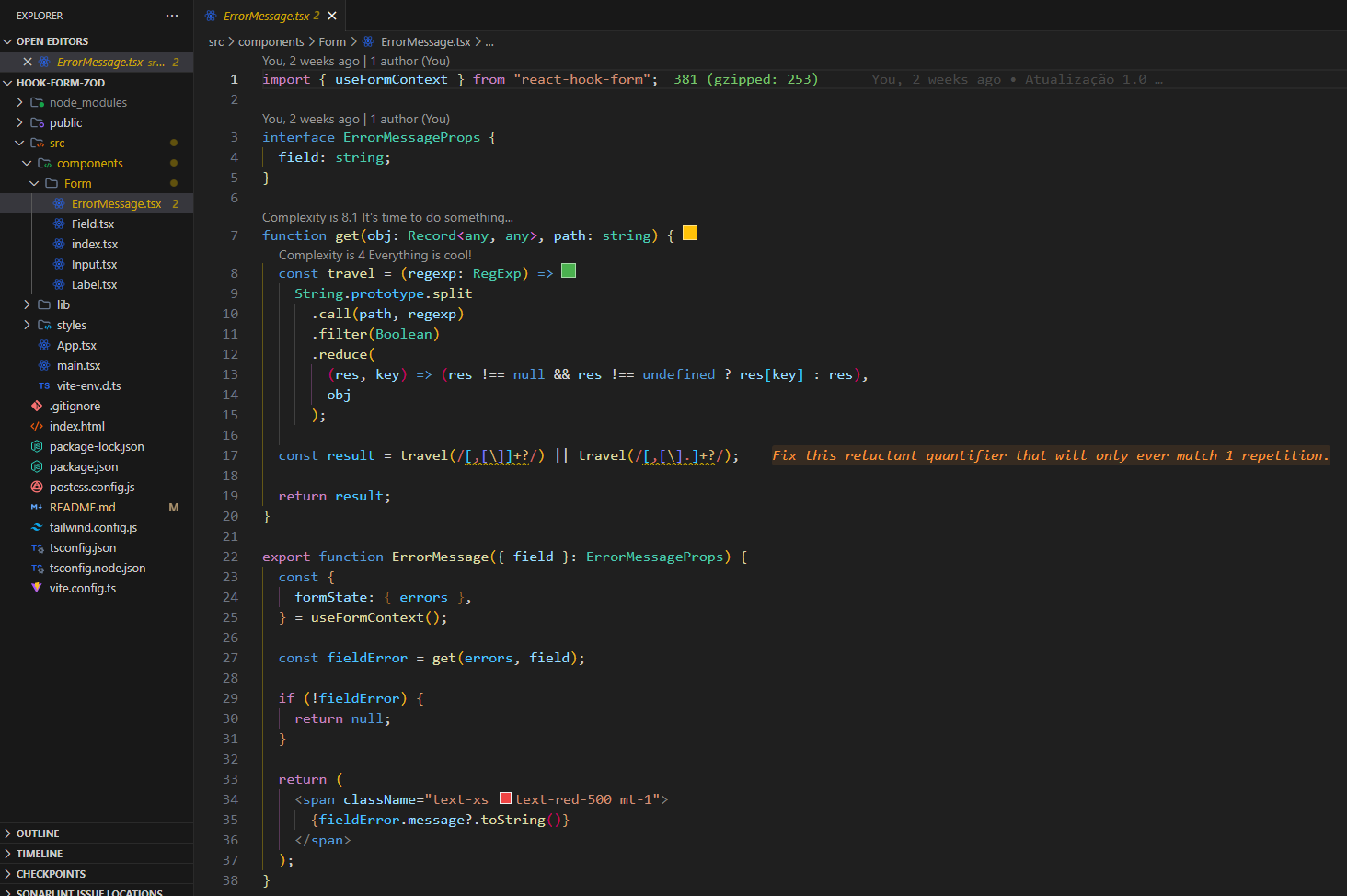The width and height of the screenshot is (1347, 896).
Task: Click the reluctant quantifier lint message
Action: click(x=1050, y=455)
